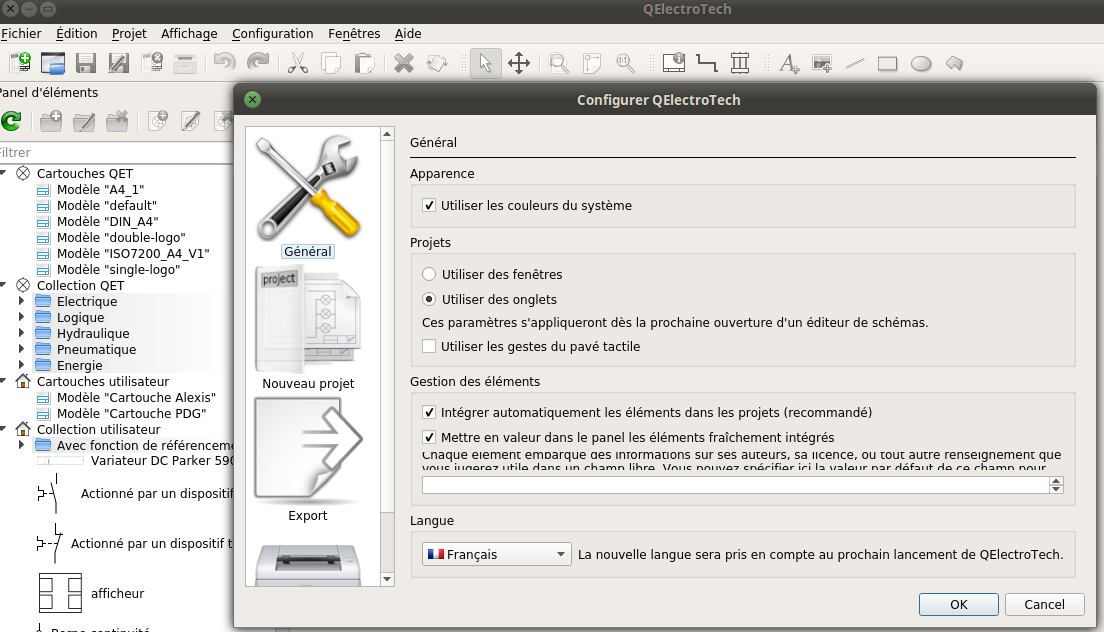Click the scissors cut icon
The image size is (1104, 632).
coord(297,63)
